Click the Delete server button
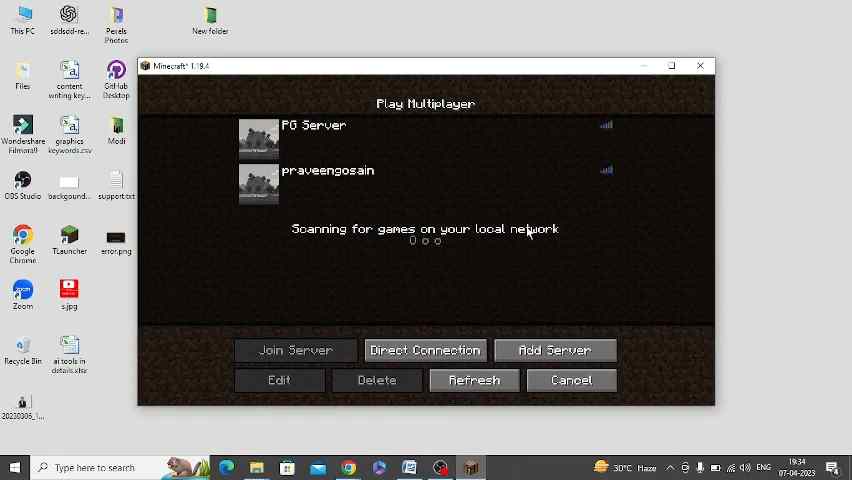 [377, 381]
